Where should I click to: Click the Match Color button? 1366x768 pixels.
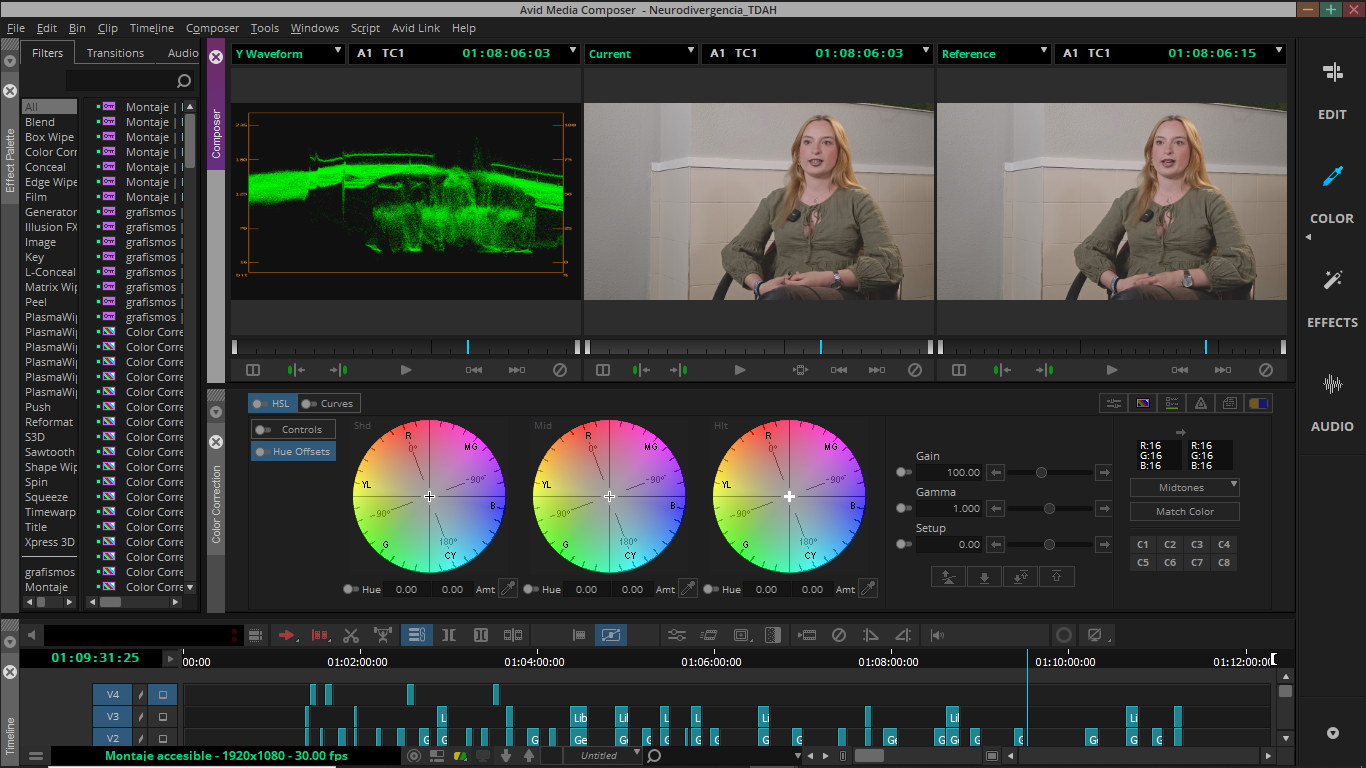[1185, 511]
